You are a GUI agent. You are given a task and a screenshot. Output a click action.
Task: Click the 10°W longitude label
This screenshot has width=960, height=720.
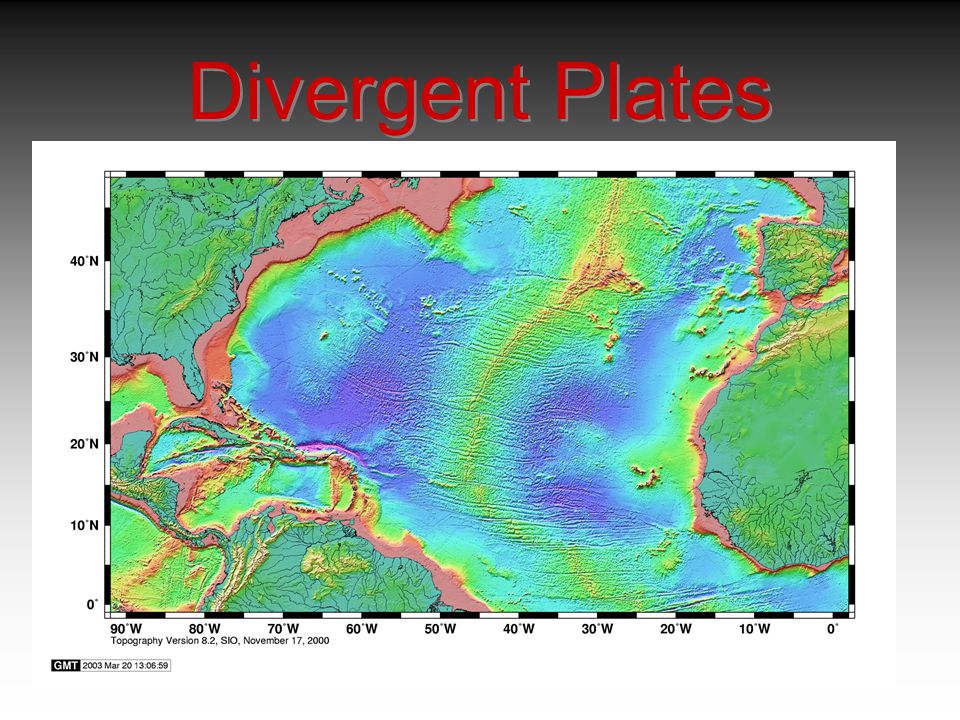[x=754, y=629]
